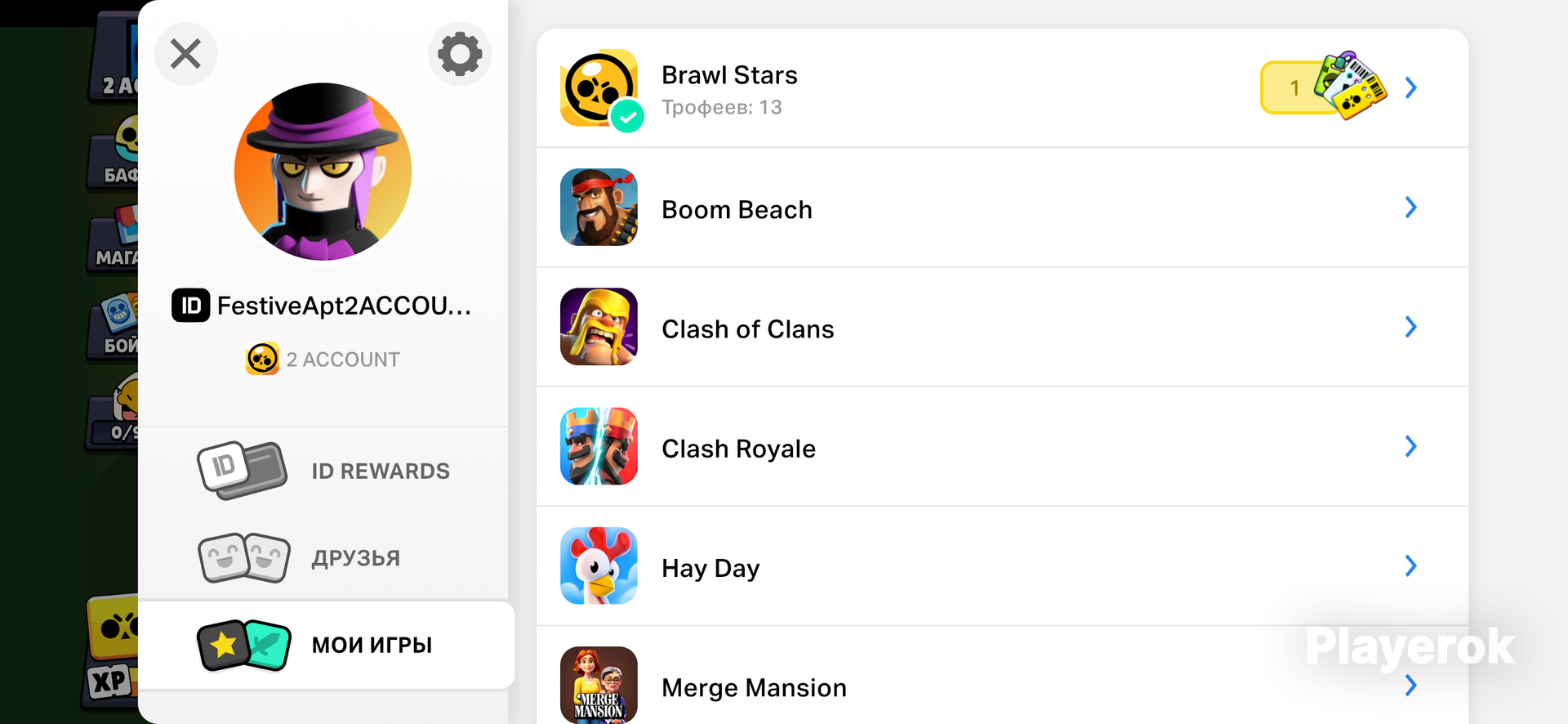Select the МОИ ИГРЫ tab
The width and height of the screenshot is (1568, 724).
pos(372,645)
